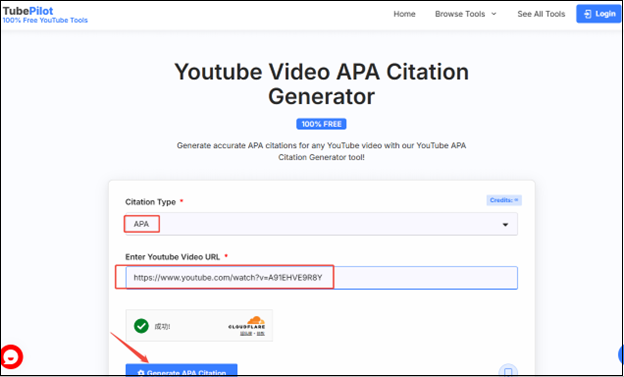Click the Credits badge
Screen dimensions: 624x377
pyautogui.click(x=504, y=200)
